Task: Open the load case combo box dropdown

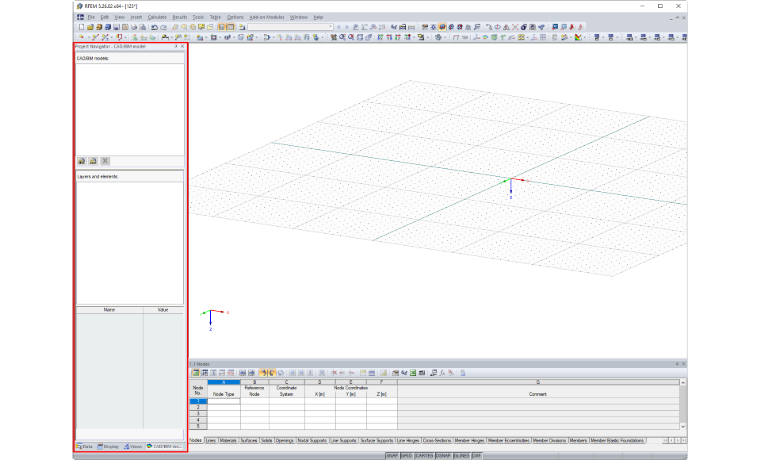Action: tap(331, 27)
